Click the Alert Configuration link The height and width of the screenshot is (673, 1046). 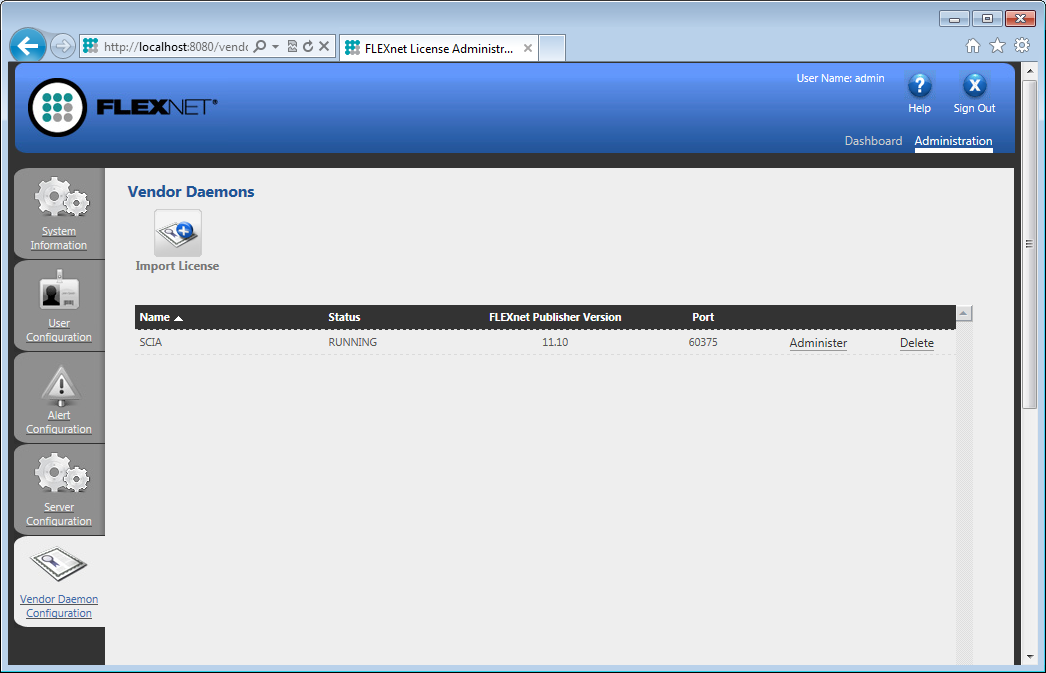click(59, 422)
